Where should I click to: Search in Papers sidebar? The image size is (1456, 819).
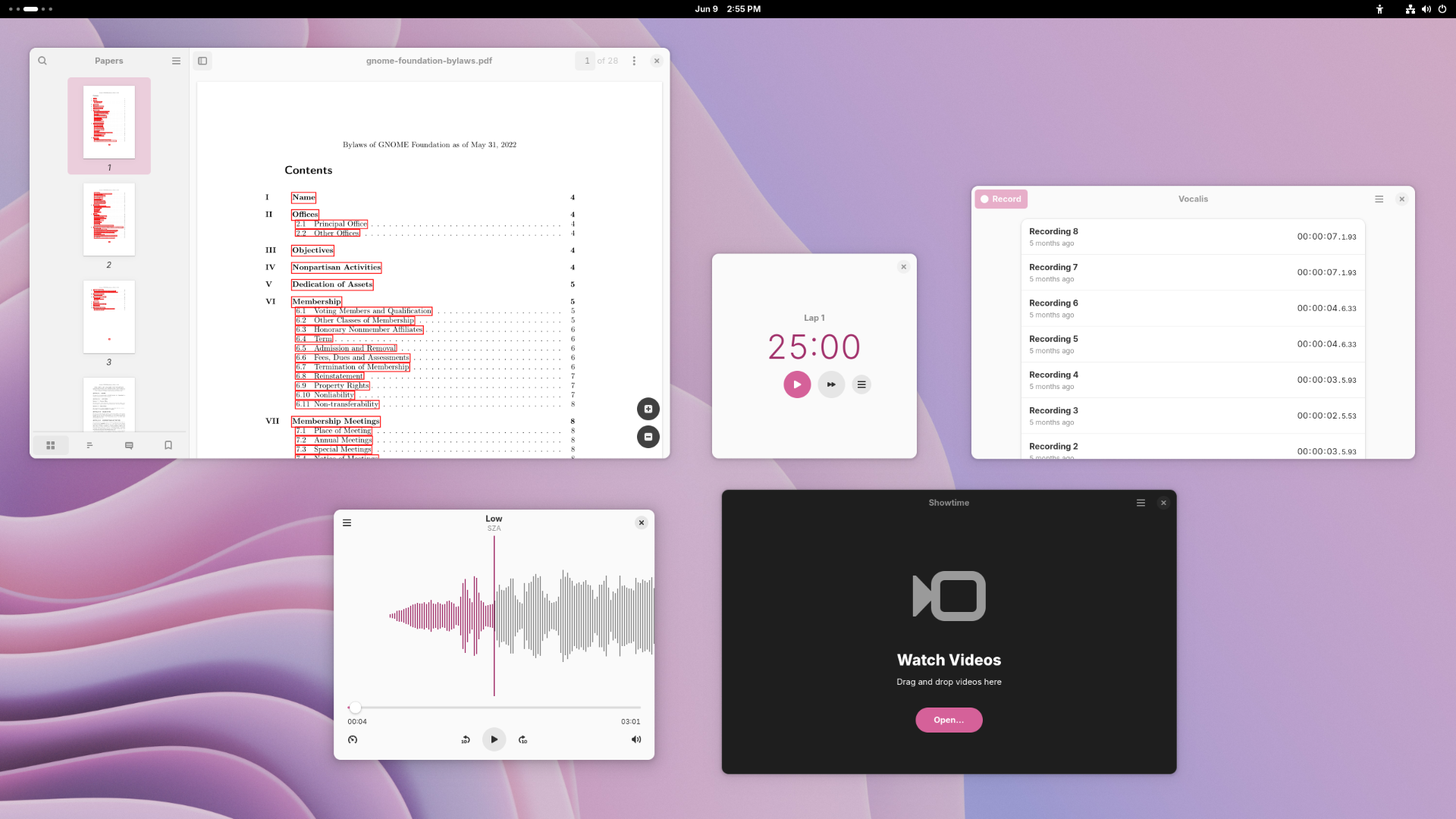(42, 61)
